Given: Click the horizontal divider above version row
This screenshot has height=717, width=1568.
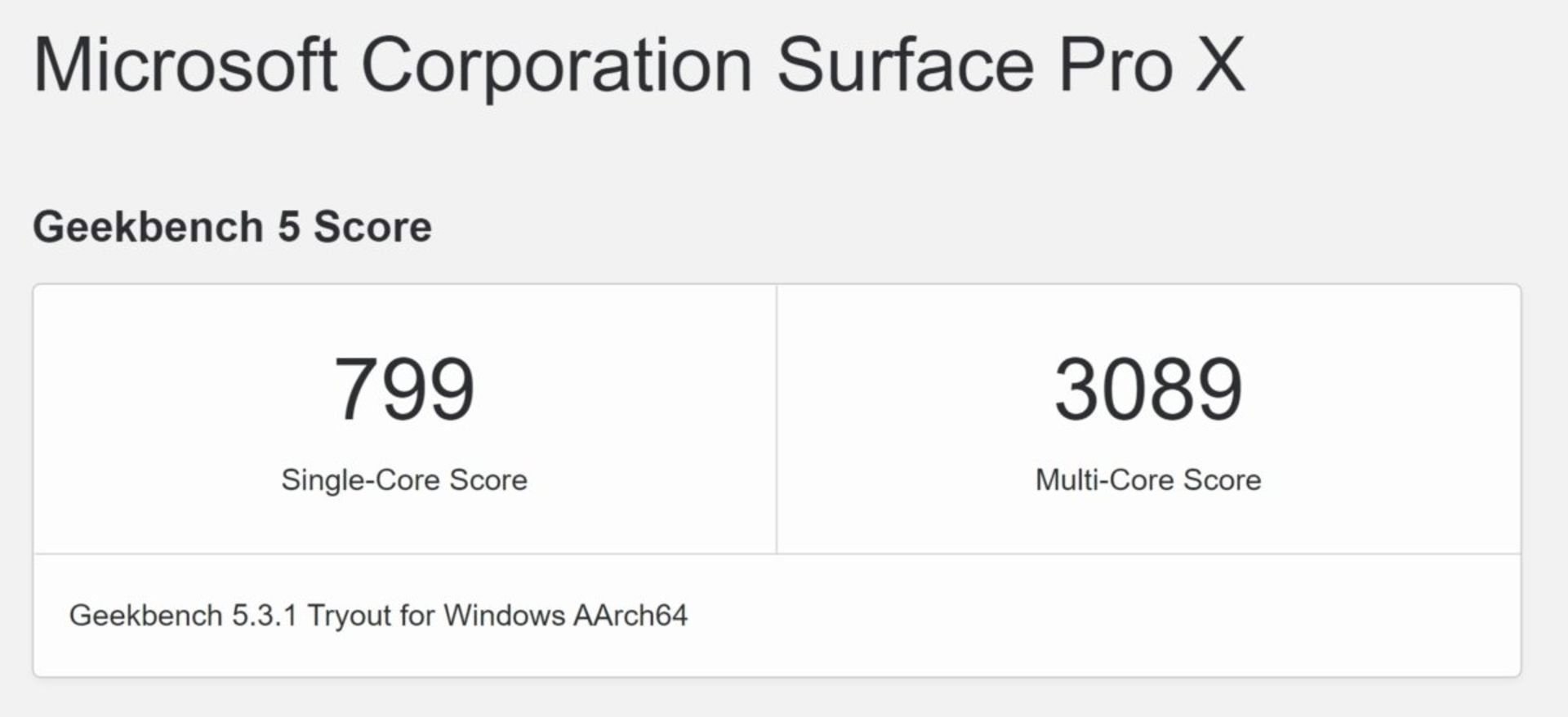Looking at the screenshot, I should click(x=777, y=554).
